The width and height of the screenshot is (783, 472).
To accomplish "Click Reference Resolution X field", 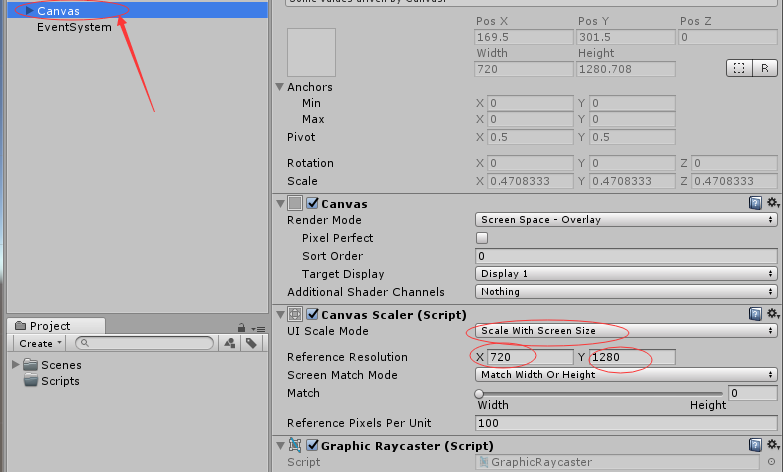I will point(530,357).
